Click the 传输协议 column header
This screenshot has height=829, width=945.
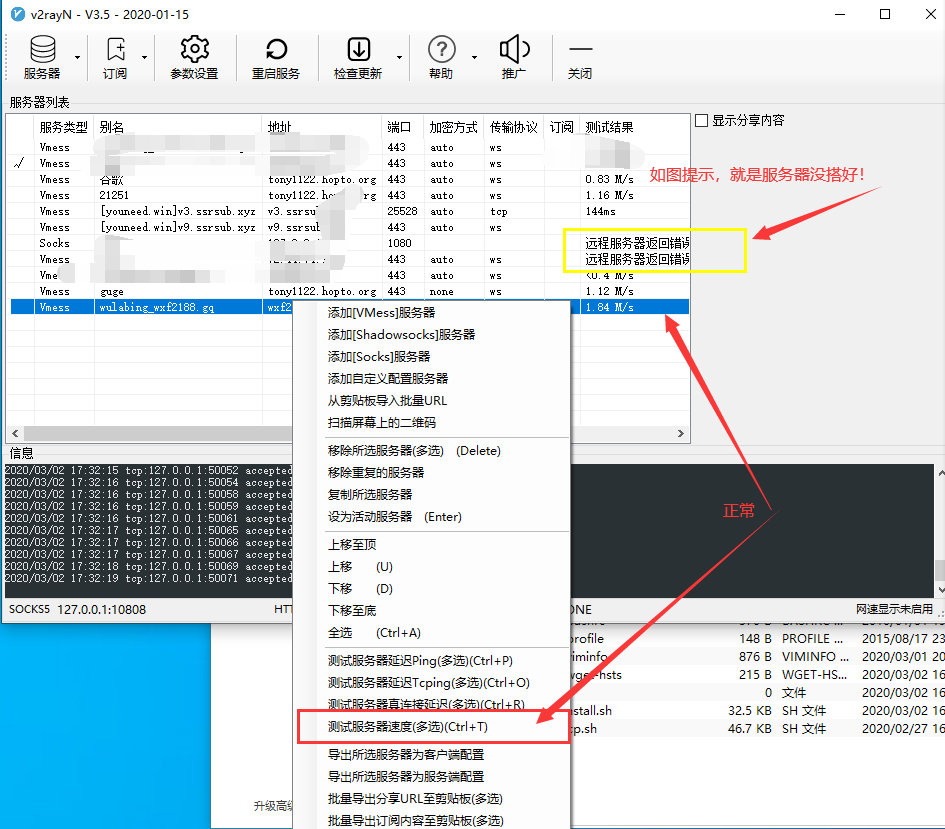click(513, 127)
